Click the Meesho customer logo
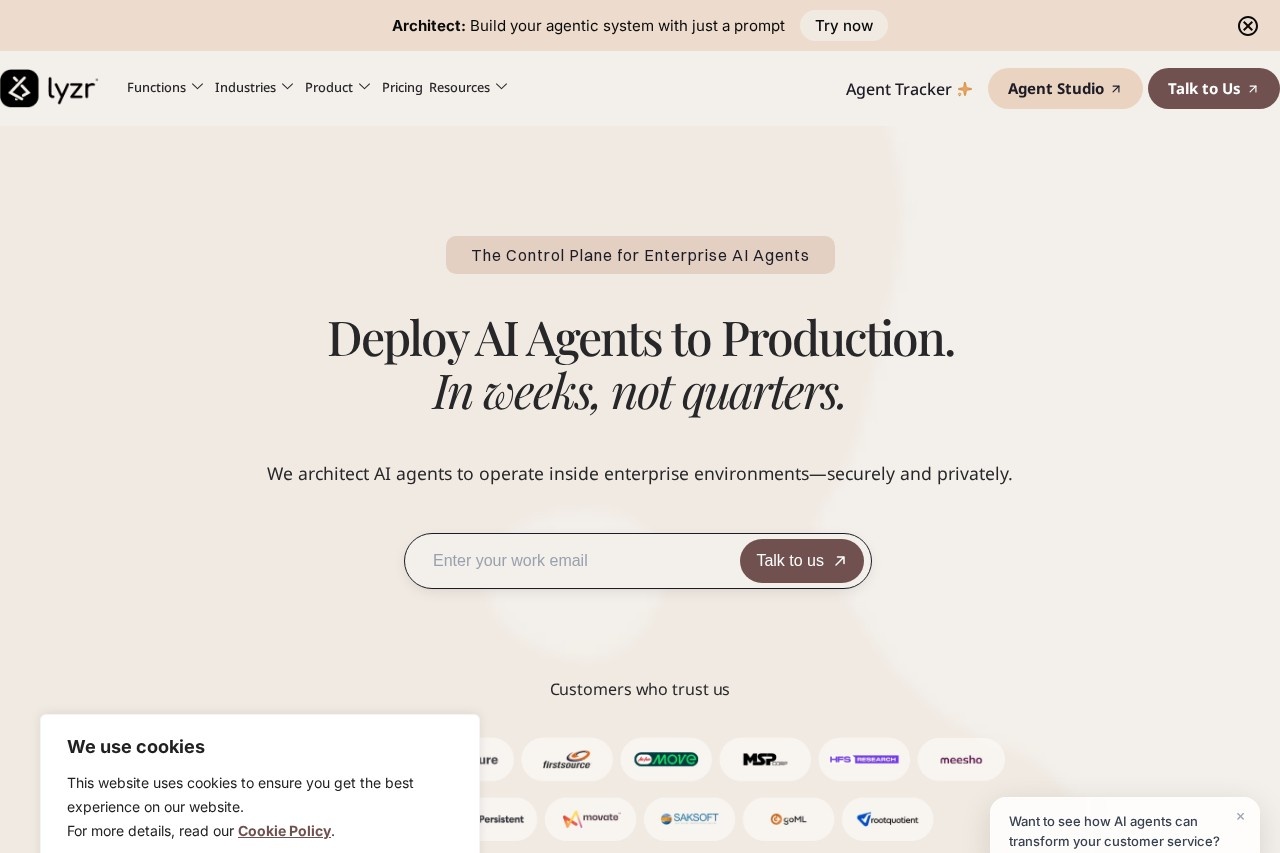Screen dimensions: 1280x853 tap(960, 759)
